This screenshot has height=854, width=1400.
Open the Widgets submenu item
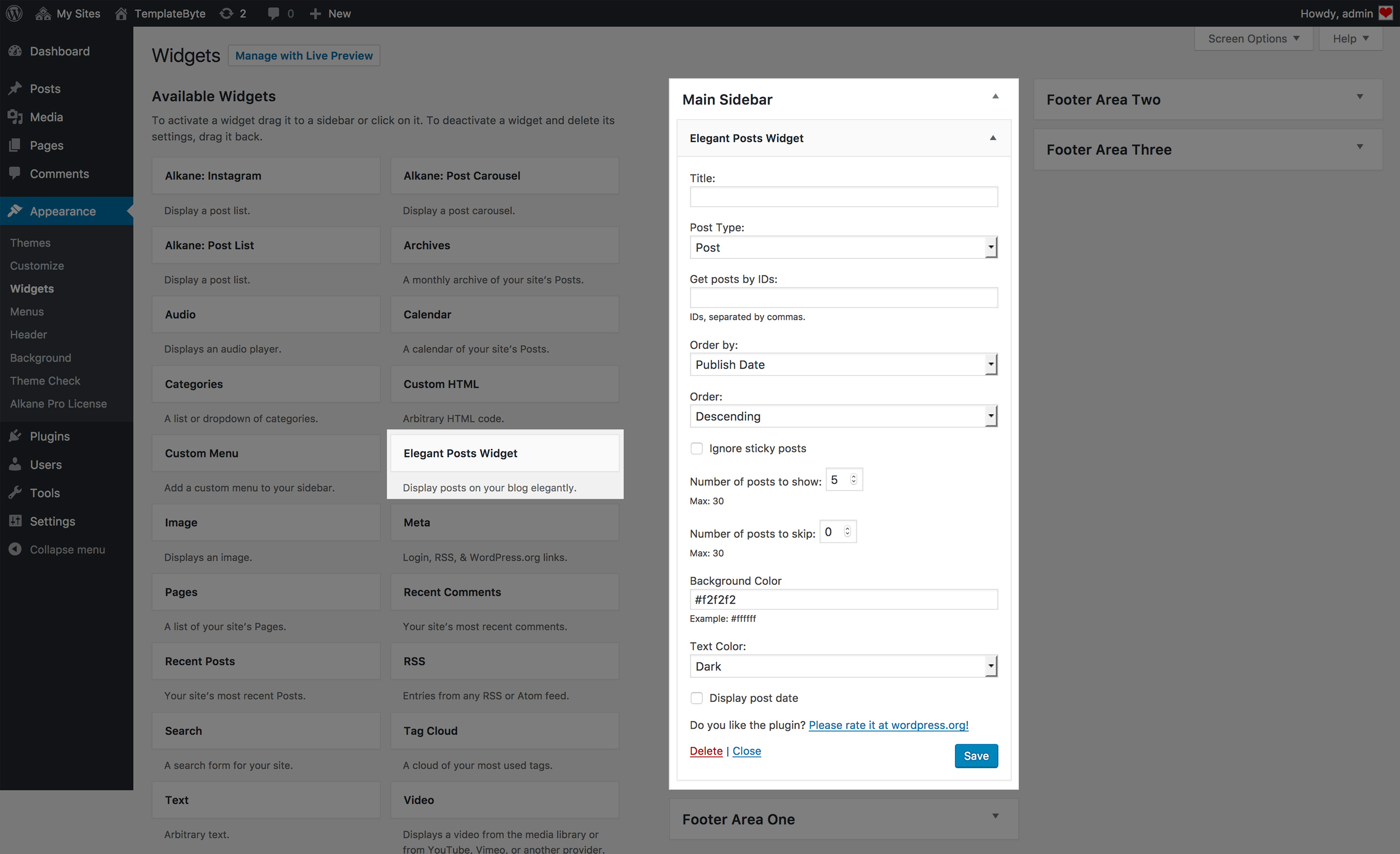click(32, 288)
